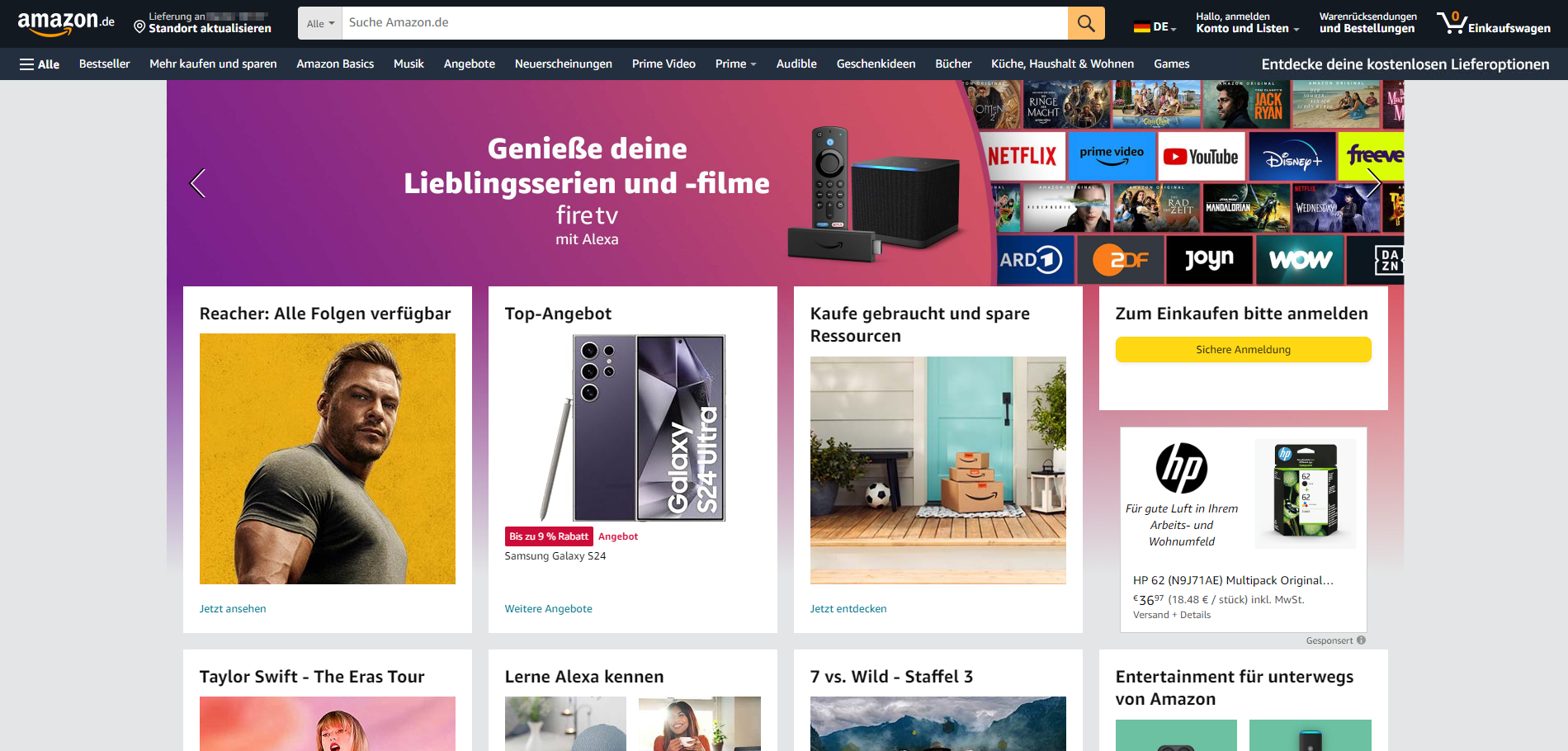Viewport: 1568px width, 751px height.
Task: Click the Disney+ logo tile
Action: (x=1292, y=156)
